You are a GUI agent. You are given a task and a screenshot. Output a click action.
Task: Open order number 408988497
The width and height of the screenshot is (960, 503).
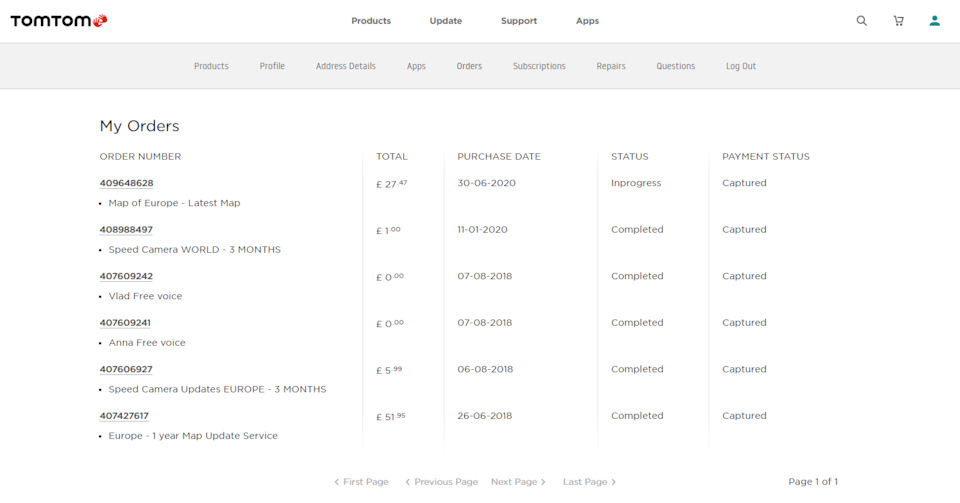coord(126,229)
